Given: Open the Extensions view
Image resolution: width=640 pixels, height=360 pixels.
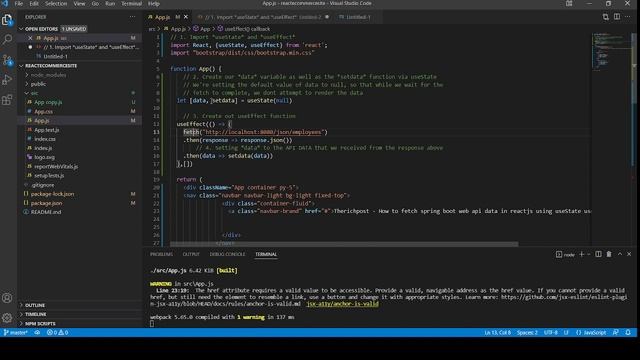Looking at the screenshot, I should [x=7, y=100].
